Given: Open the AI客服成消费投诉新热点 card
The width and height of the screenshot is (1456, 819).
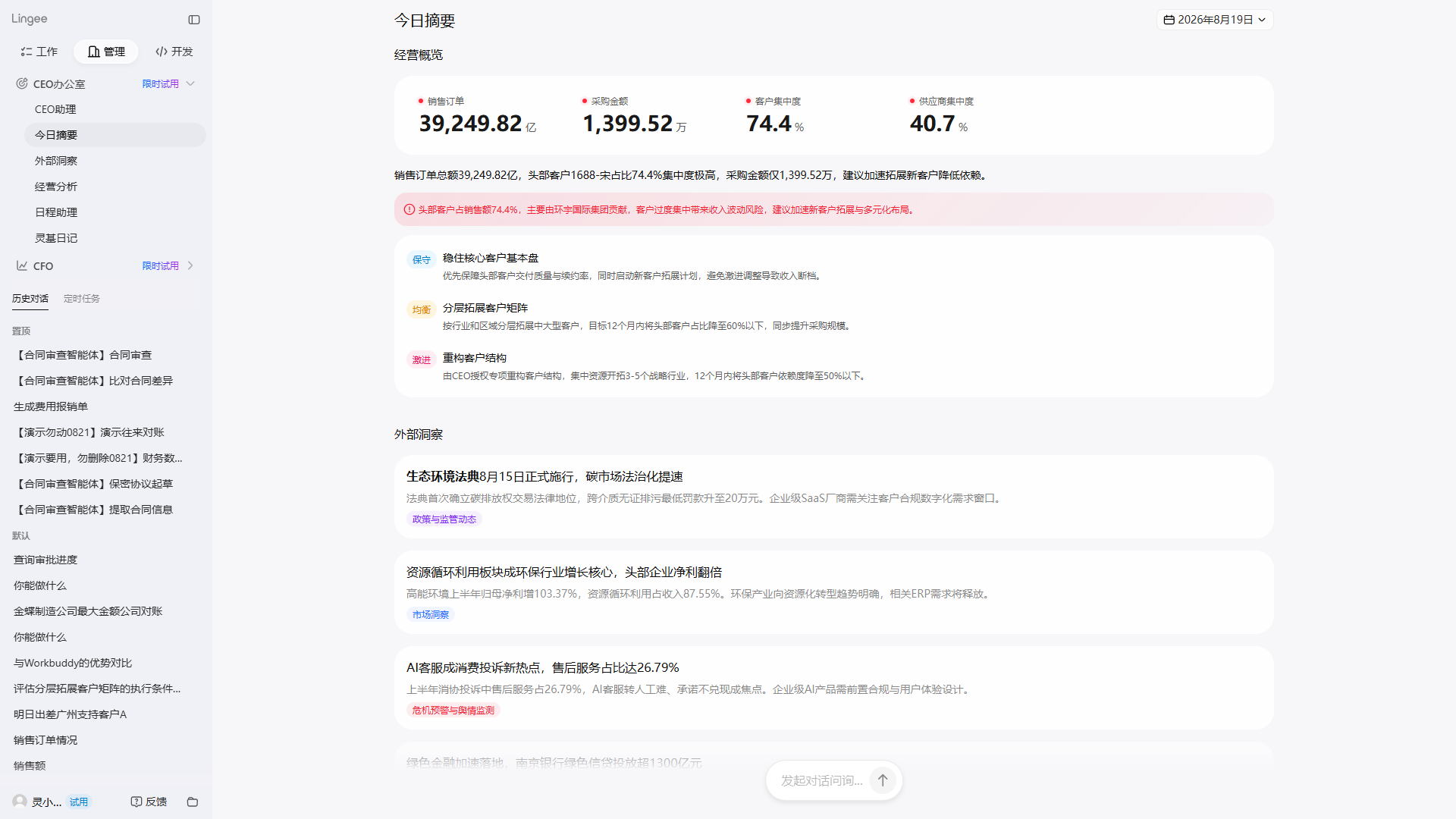Looking at the screenshot, I should (x=833, y=688).
